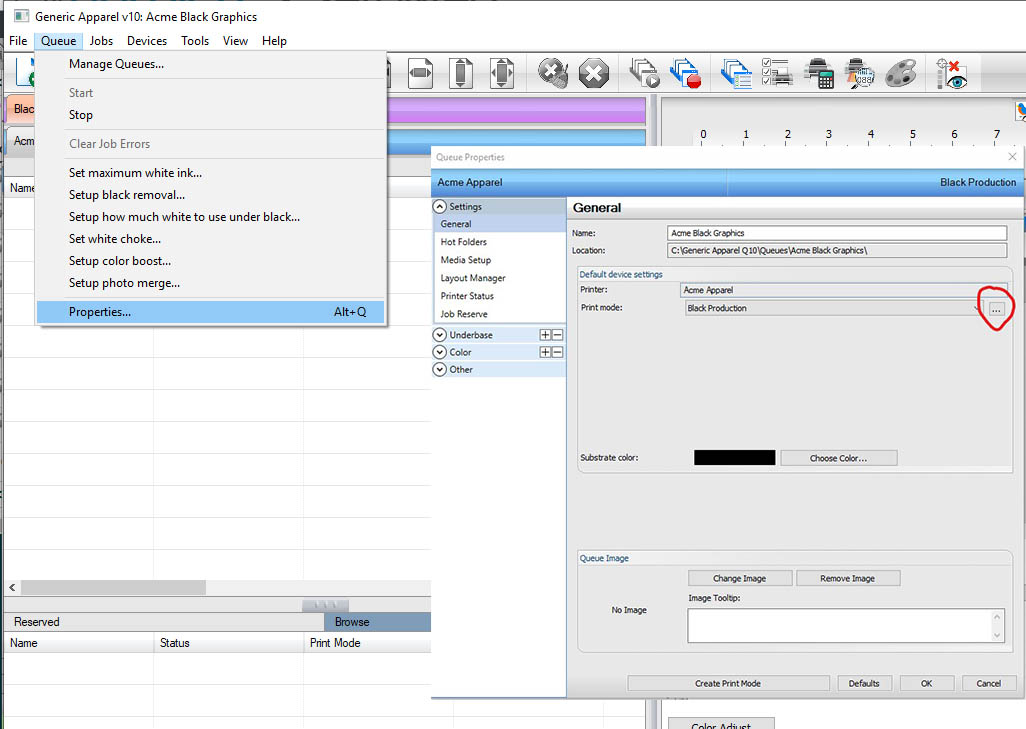
Task: Select the fit-to-height page icon
Action: [x=460, y=72]
